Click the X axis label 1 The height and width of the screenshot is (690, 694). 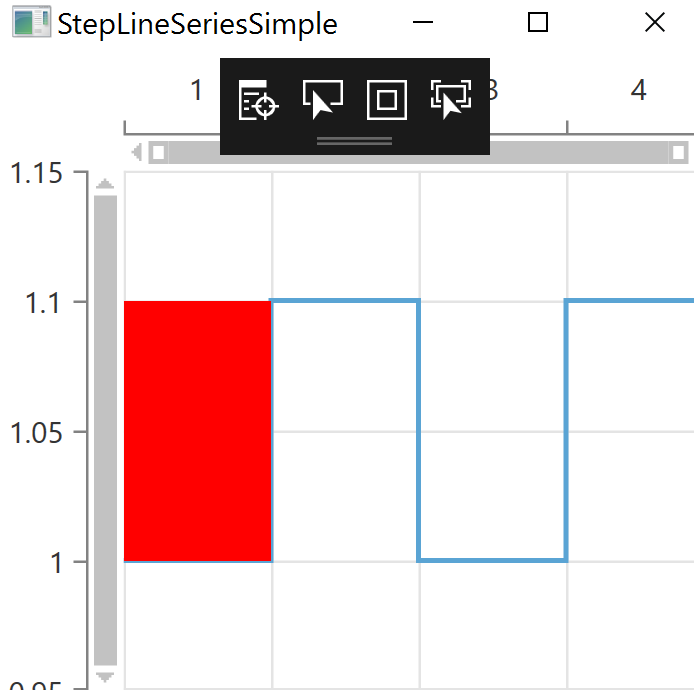click(197, 91)
